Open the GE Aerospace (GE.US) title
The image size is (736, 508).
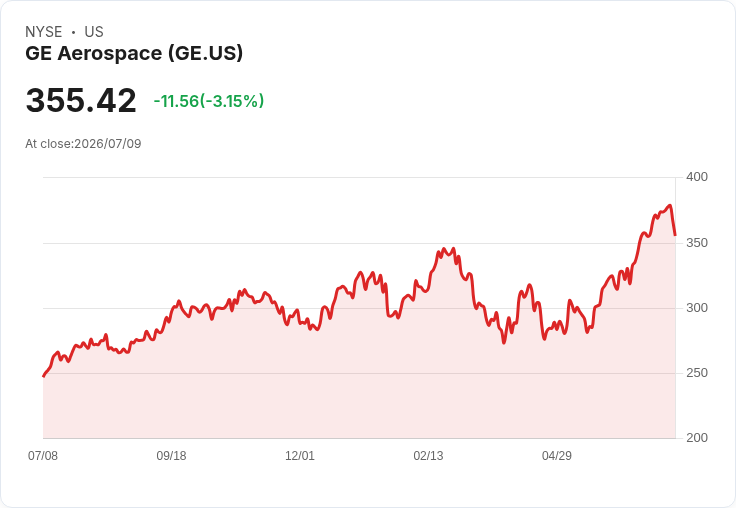click(134, 53)
